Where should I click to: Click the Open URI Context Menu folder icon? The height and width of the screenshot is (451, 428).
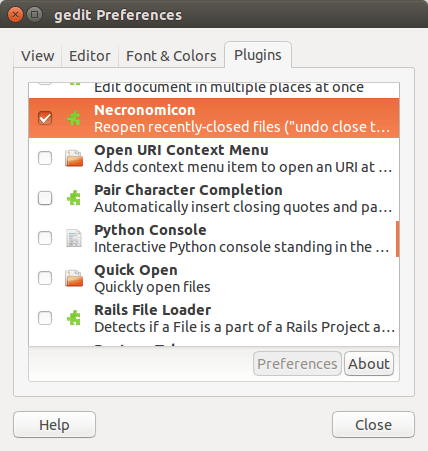pos(74,158)
